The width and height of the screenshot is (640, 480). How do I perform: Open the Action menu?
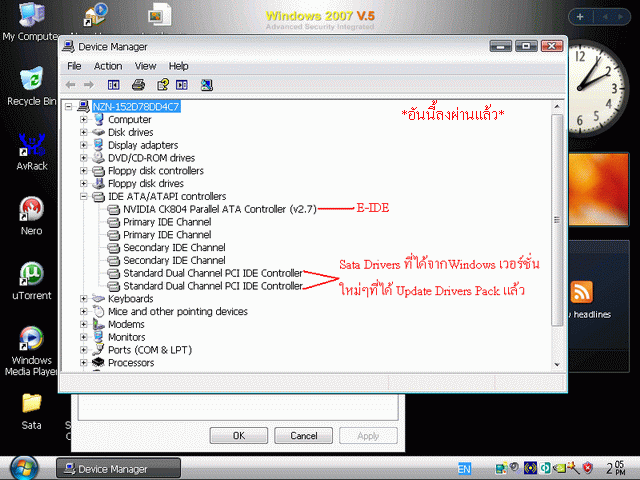tap(108, 66)
